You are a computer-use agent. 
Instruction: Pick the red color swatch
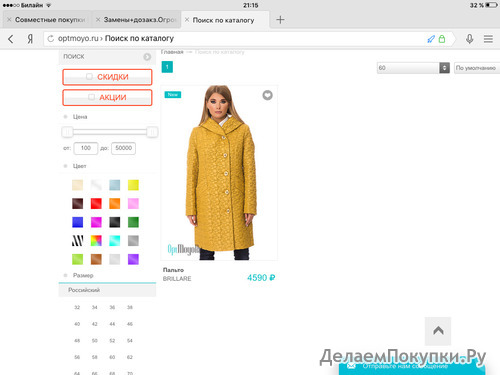96,203
